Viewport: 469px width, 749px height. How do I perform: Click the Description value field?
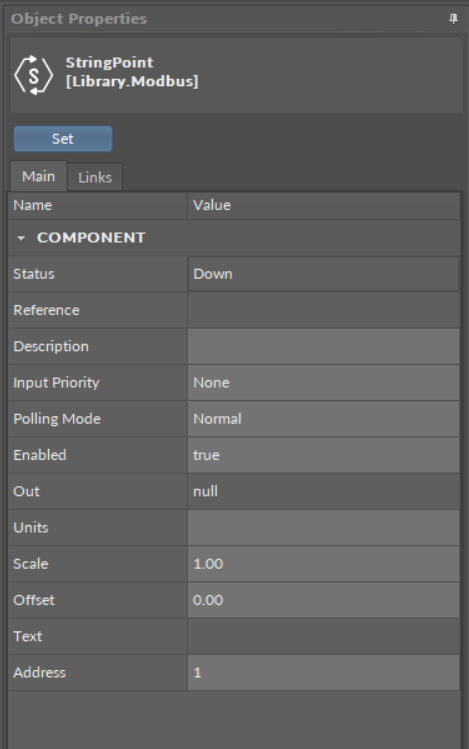click(x=323, y=346)
